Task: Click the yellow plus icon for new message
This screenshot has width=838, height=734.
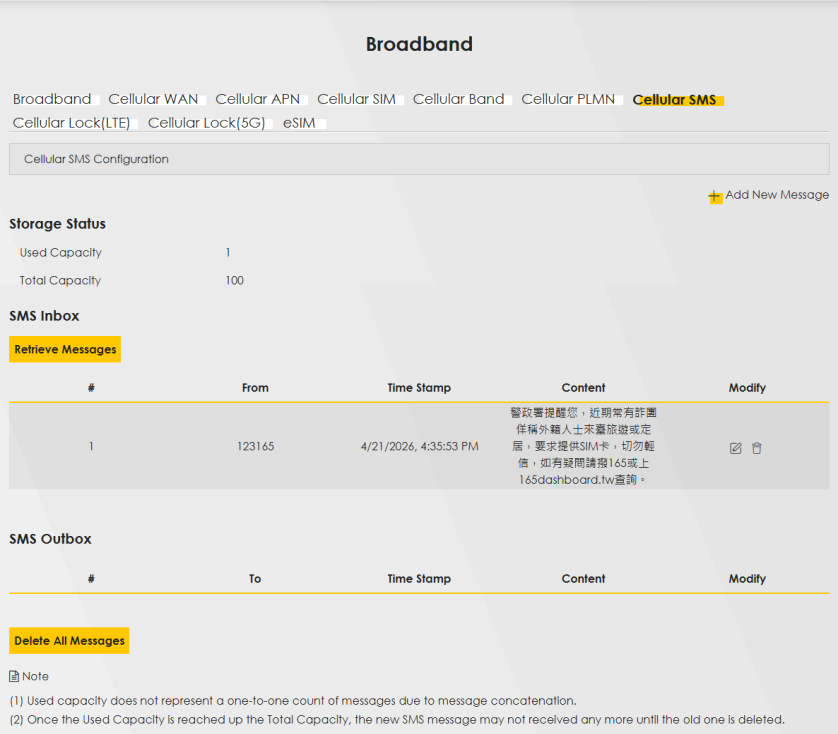Action: coord(715,196)
